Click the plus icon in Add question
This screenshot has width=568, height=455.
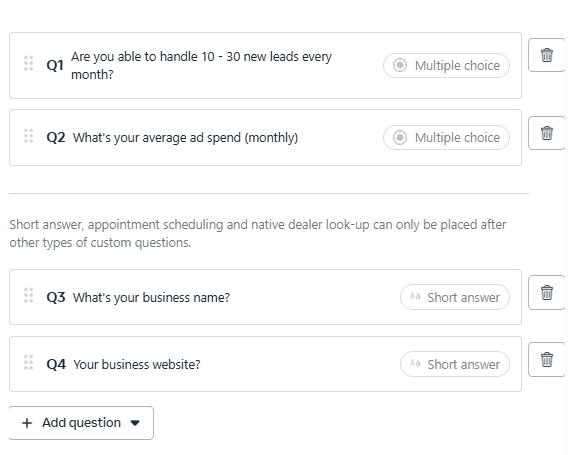point(27,423)
